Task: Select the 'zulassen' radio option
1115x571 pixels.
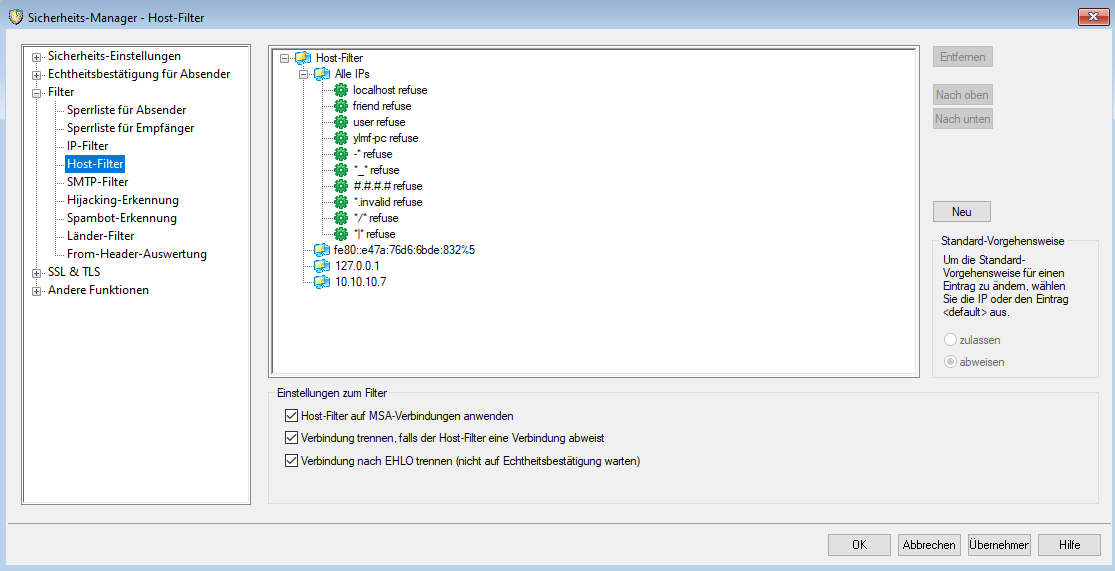Action: 951,340
